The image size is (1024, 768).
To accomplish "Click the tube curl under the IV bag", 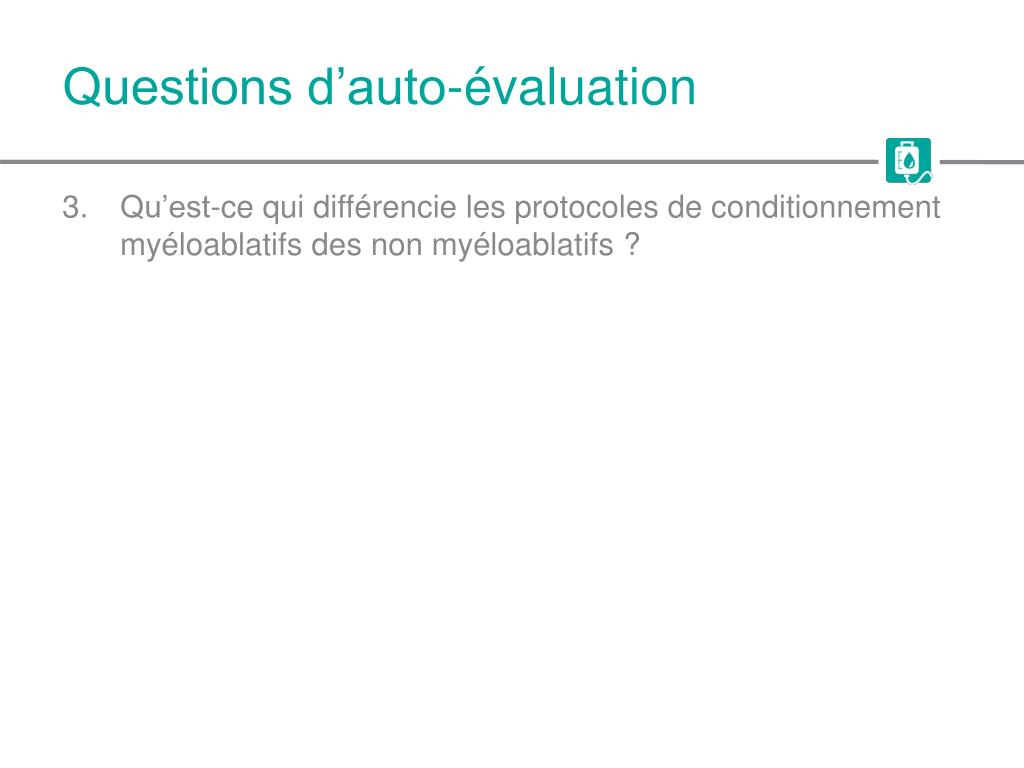I will [920, 178].
